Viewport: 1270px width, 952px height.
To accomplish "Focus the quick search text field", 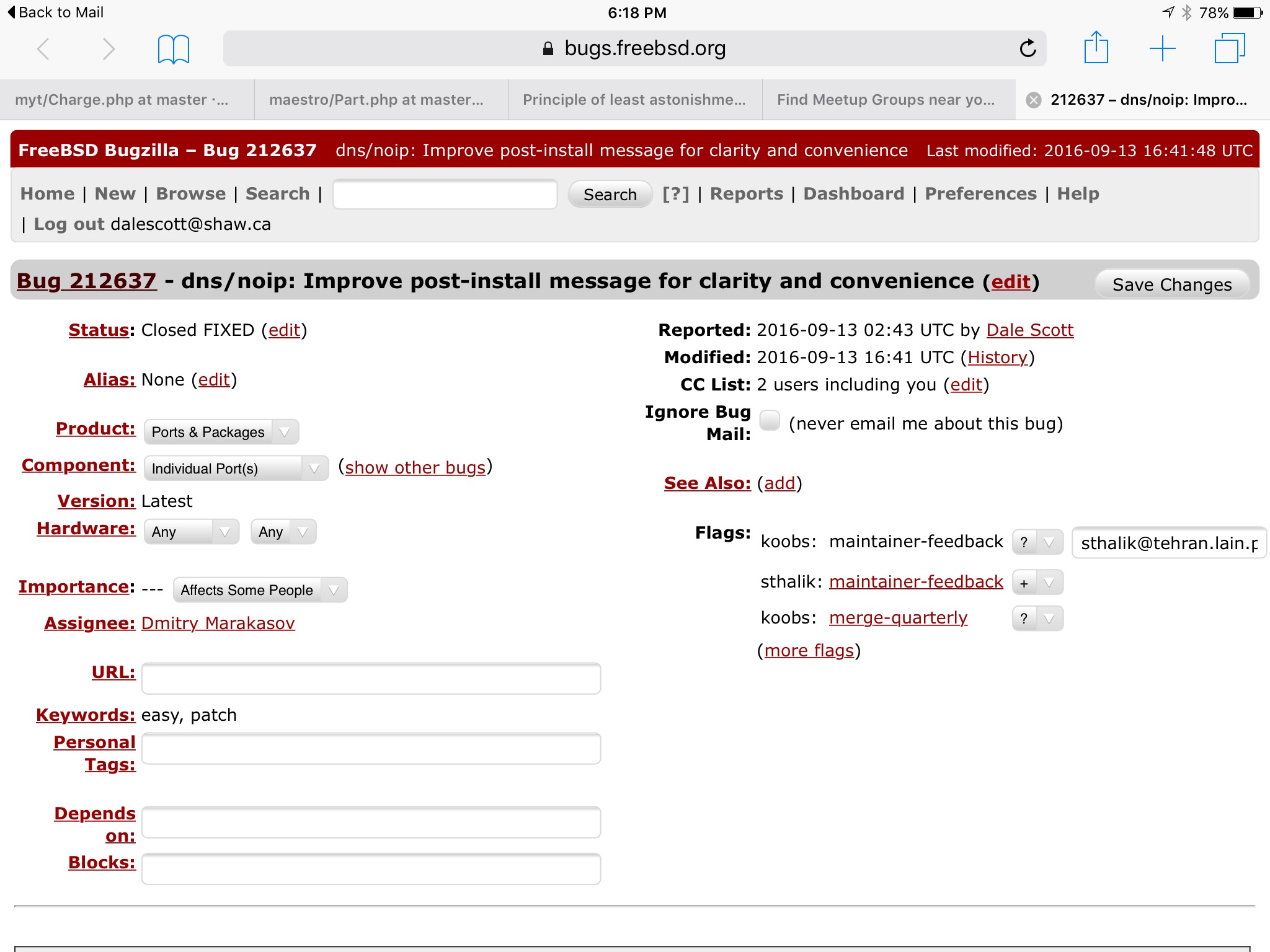I will 445,195.
